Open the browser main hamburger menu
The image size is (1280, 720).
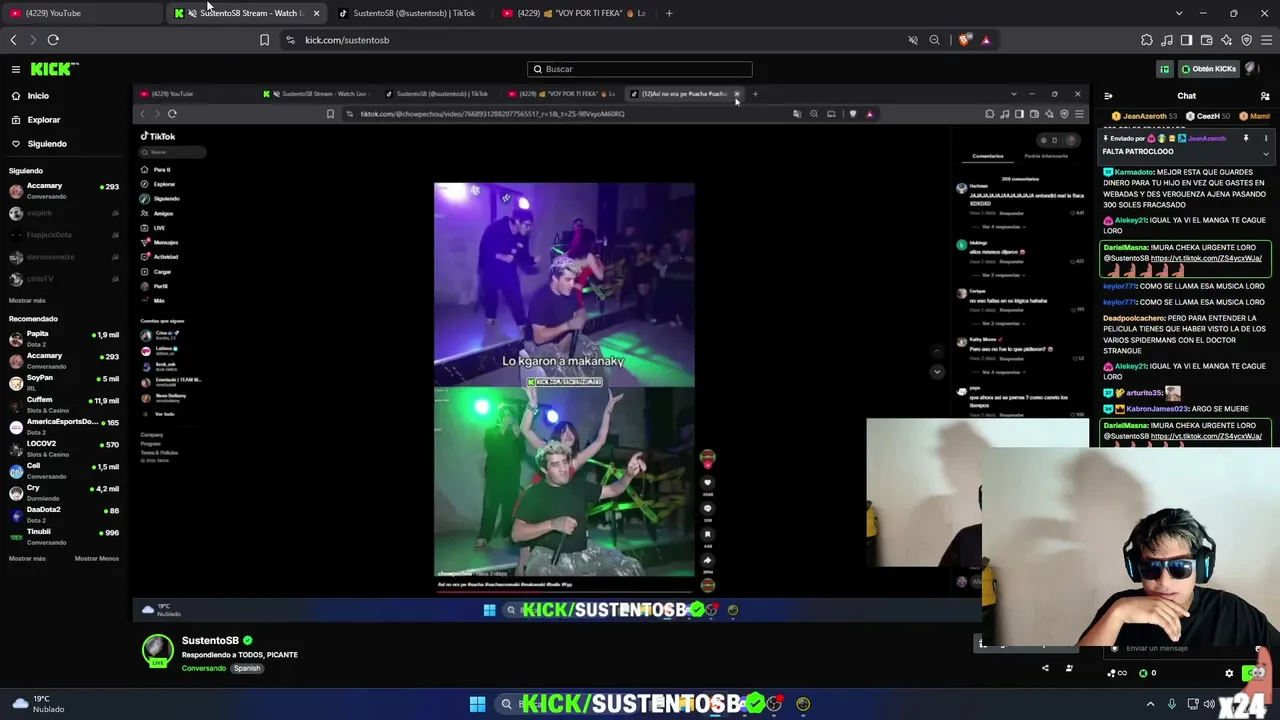tap(1267, 40)
